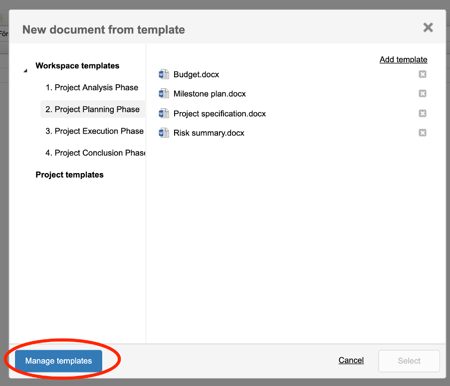450x386 pixels.
Task: Select 2. Project Planning Phase folder
Action: click(x=92, y=109)
